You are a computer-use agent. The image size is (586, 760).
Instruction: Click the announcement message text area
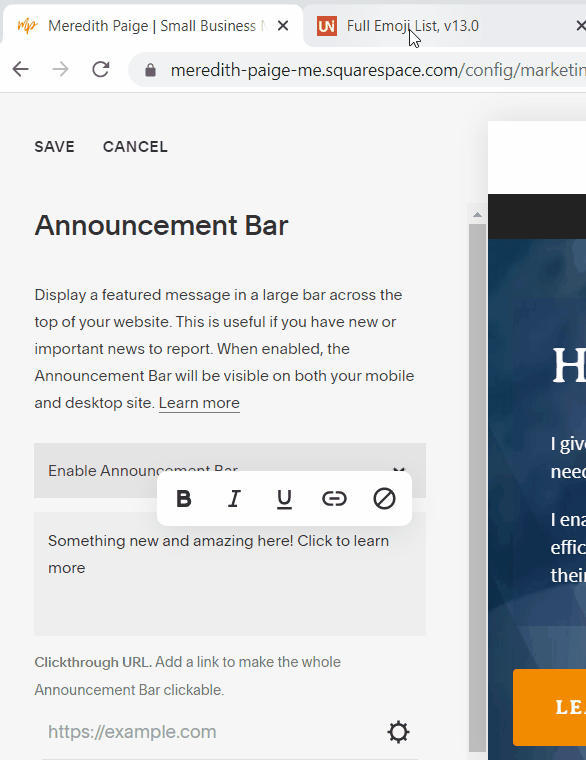(x=230, y=574)
